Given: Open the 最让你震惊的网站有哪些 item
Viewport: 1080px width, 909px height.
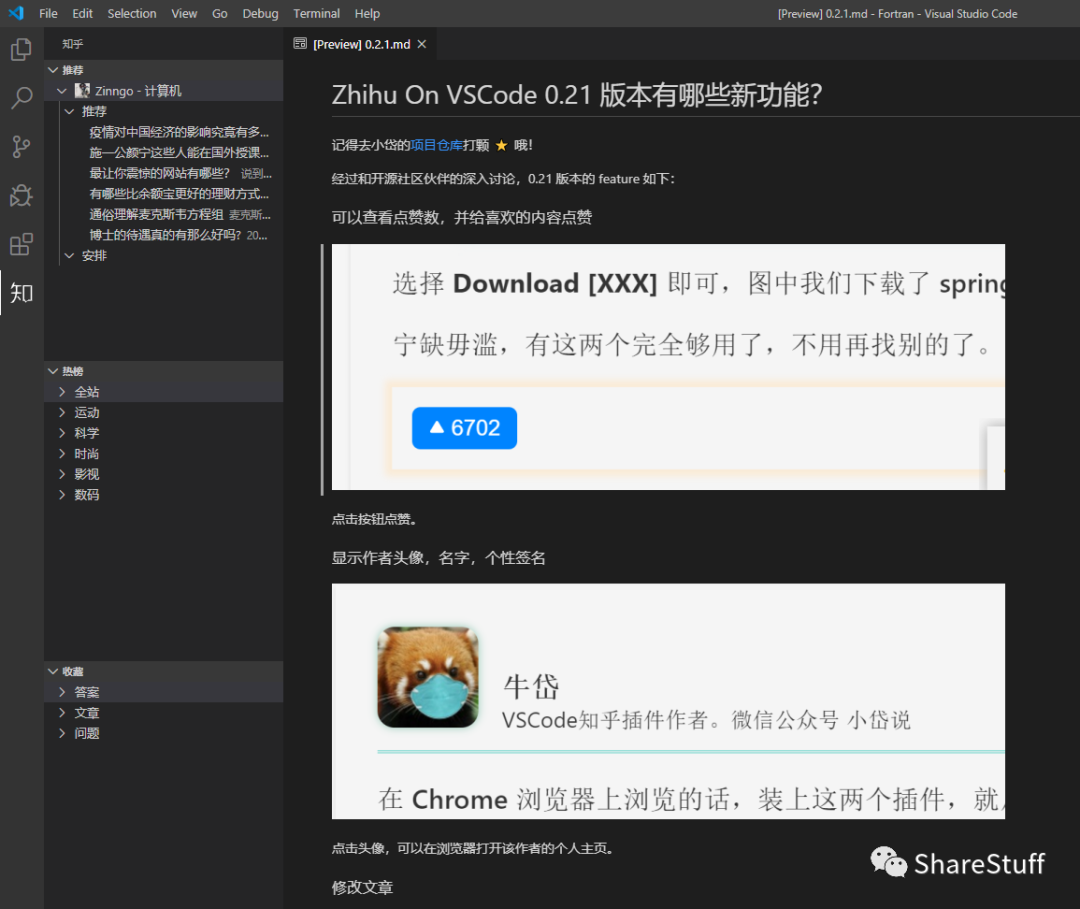Looking at the screenshot, I should (164, 173).
